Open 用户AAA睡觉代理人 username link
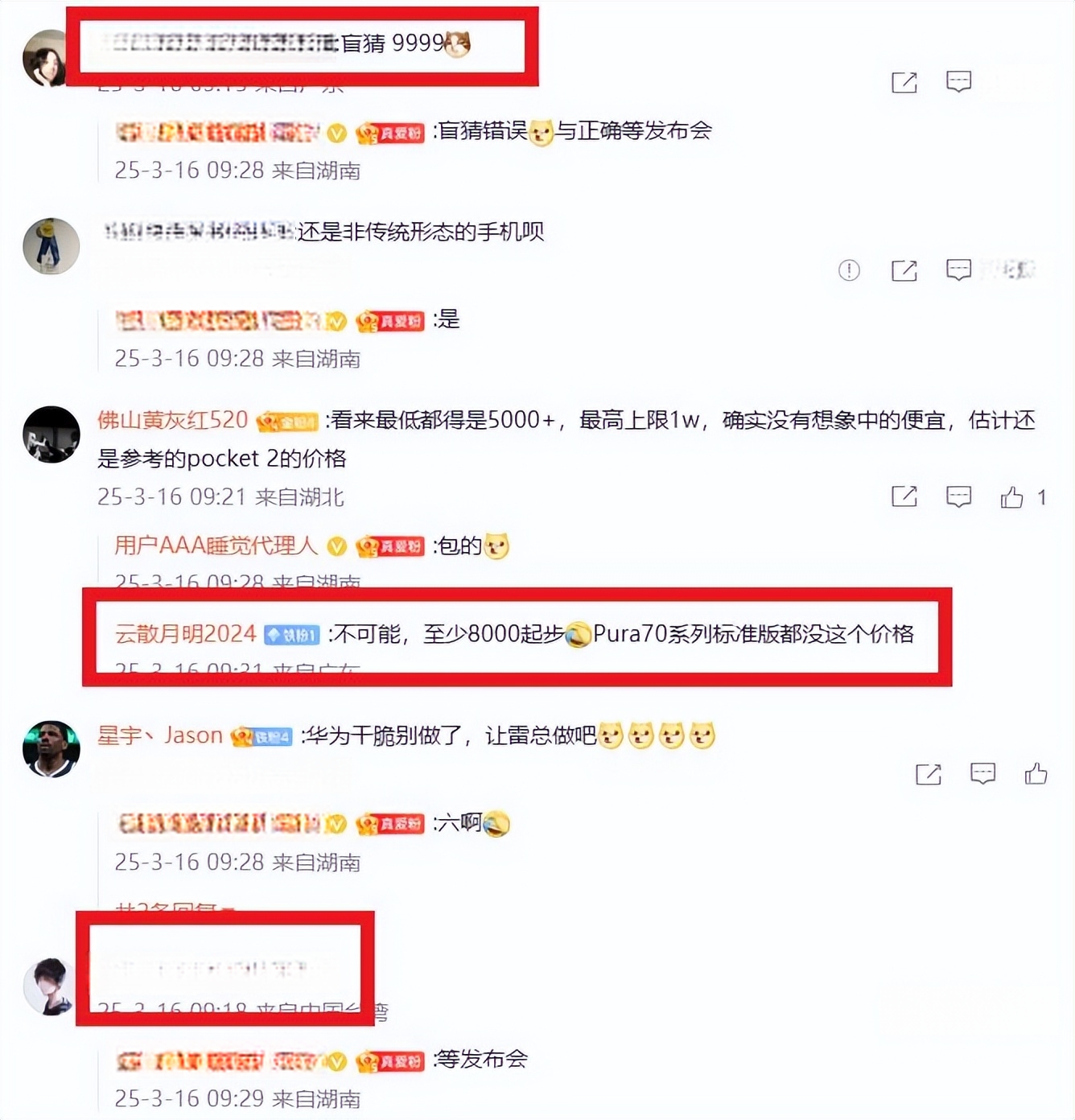Screen dimensions: 1075x1120 pos(216,546)
